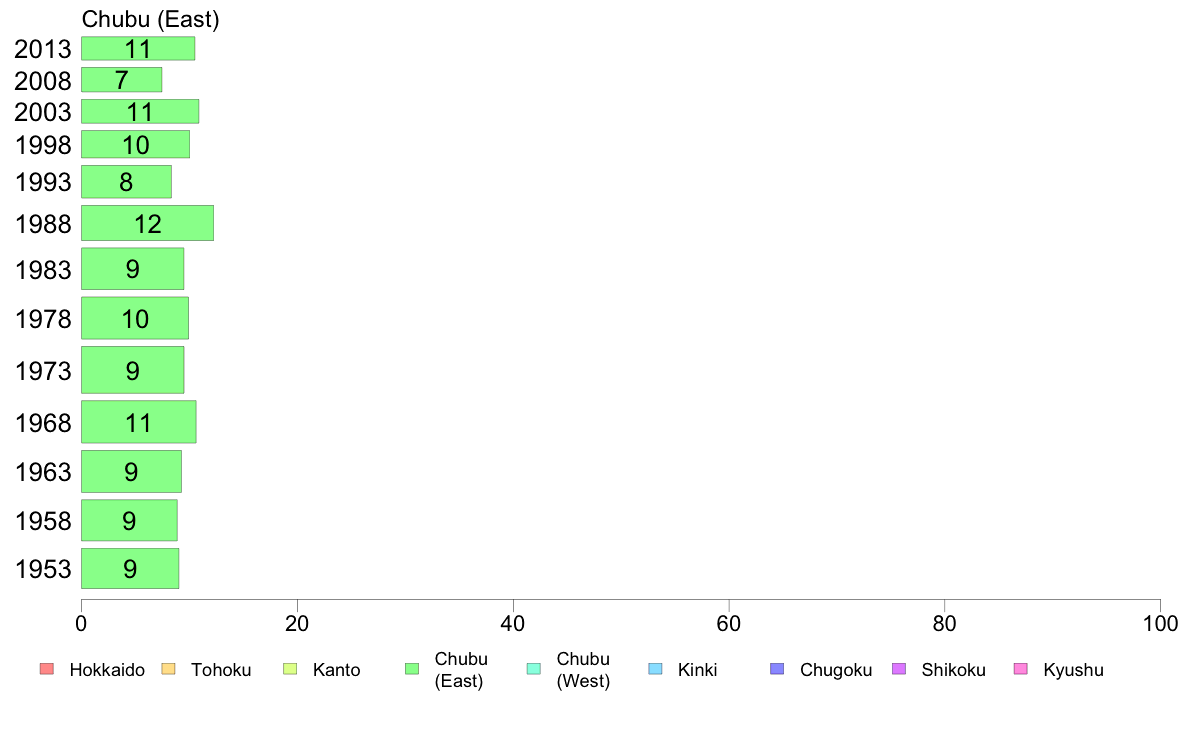Select the Tohoku orange legend swatch
The image size is (1188, 736).
(168, 669)
